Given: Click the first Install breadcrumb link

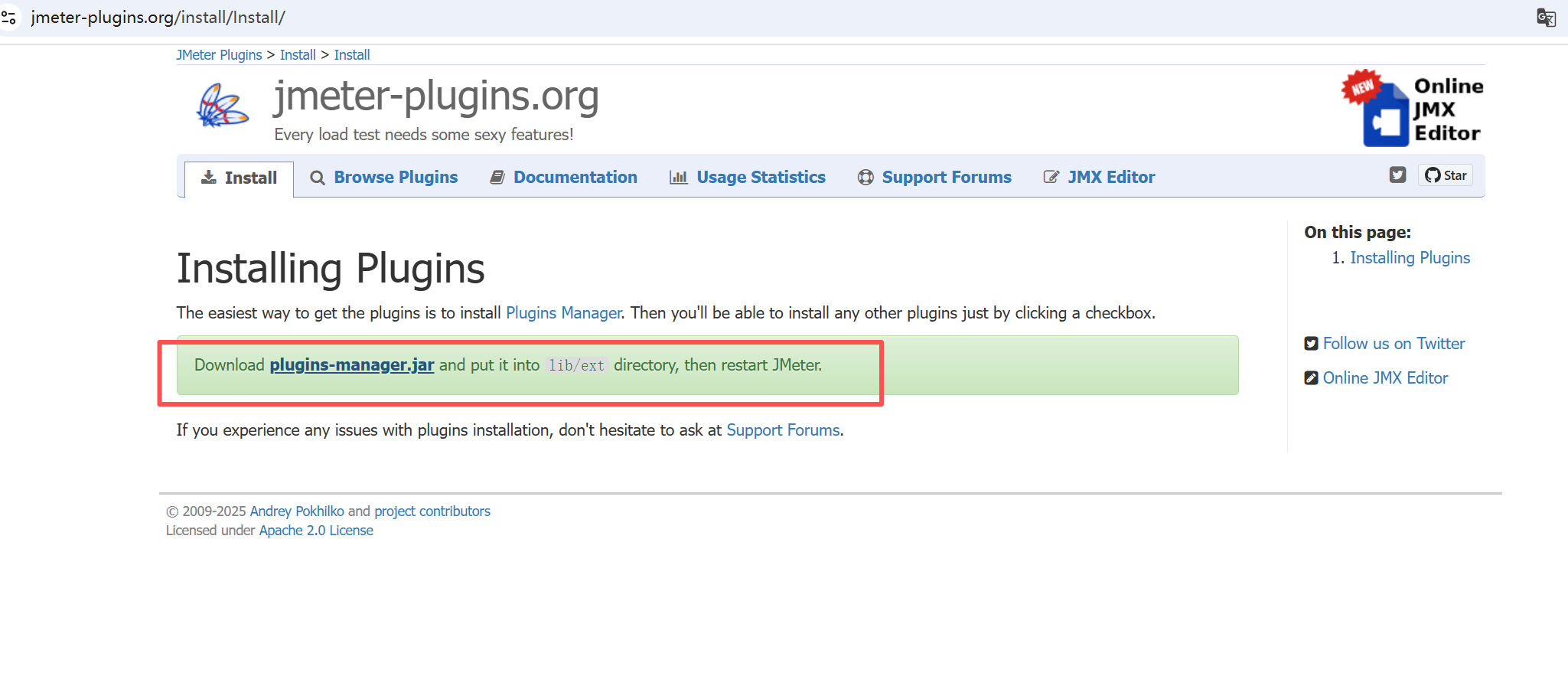Looking at the screenshot, I should (x=298, y=55).
